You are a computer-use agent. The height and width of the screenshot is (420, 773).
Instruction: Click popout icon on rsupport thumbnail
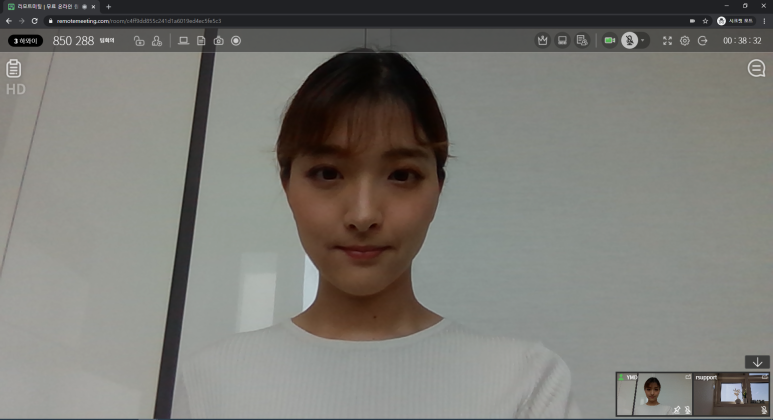[x=765, y=377]
